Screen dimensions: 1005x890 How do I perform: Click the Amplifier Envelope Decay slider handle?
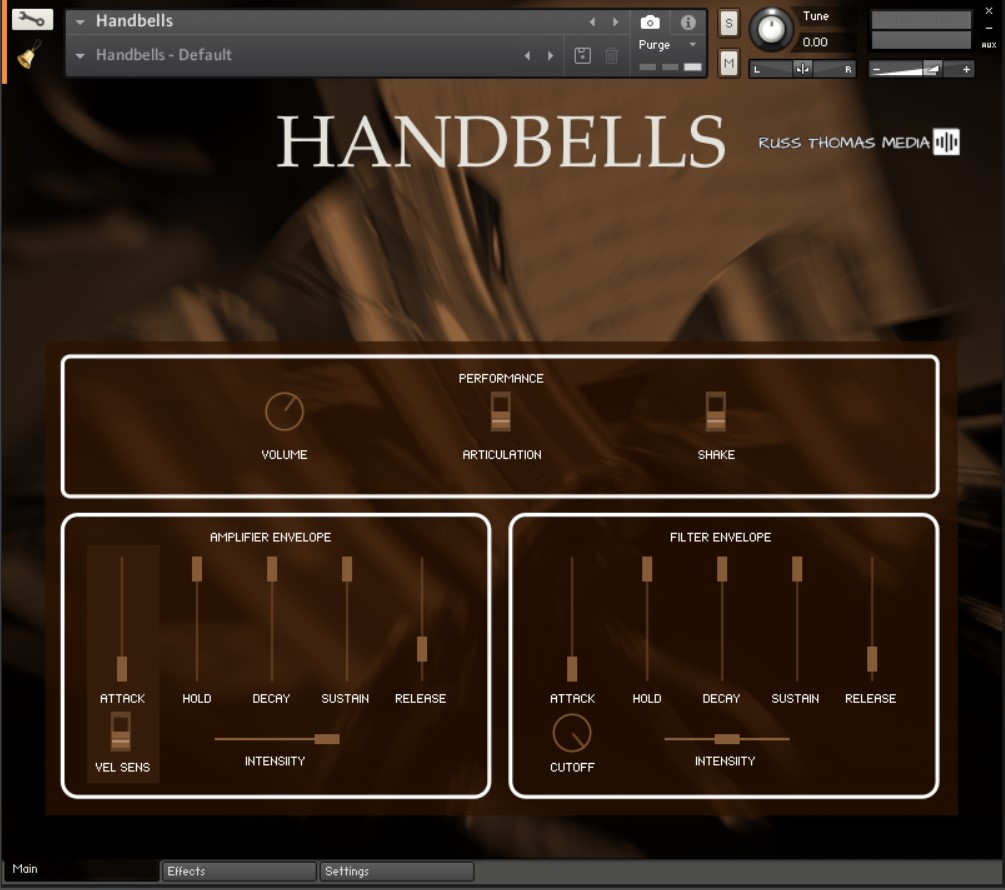click(x=272, y=569)
